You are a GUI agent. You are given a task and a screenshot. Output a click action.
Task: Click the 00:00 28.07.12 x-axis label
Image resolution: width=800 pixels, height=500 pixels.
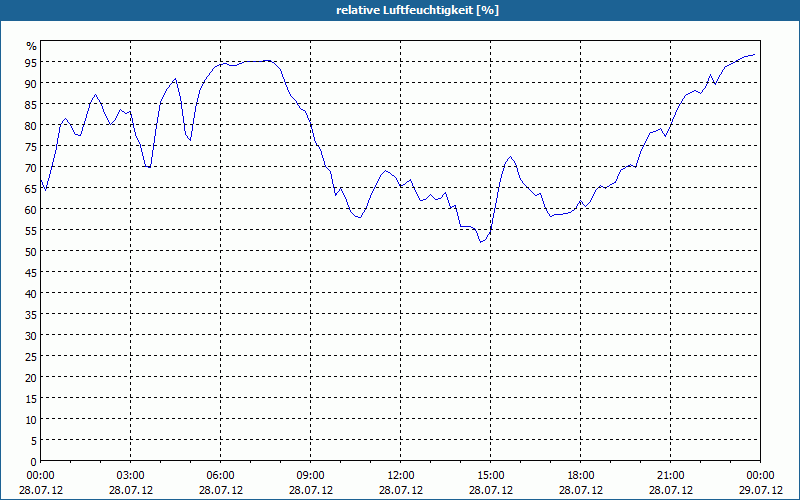pyautogui.click(x=41, y=483)
